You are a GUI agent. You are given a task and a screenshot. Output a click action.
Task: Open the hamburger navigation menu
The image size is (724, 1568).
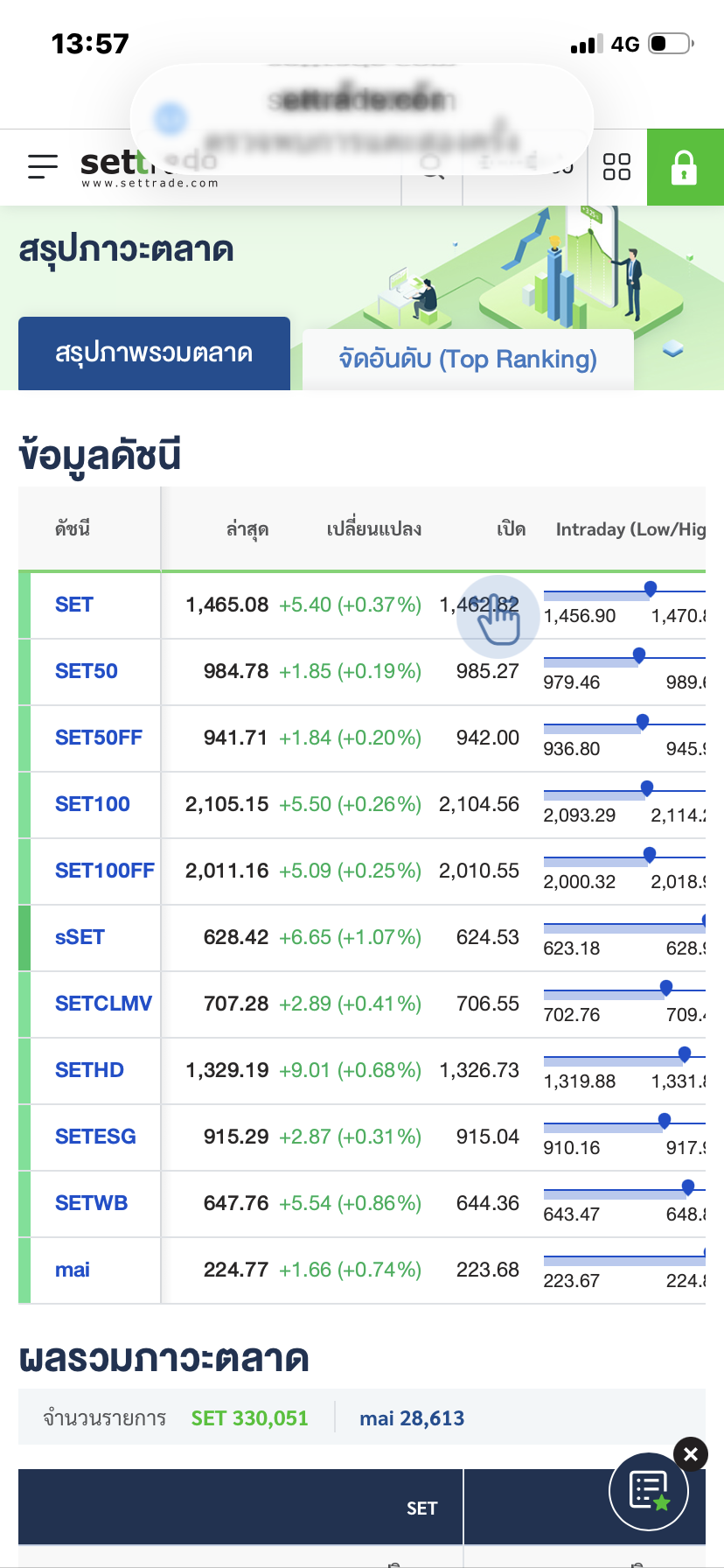tap(43, 166)
